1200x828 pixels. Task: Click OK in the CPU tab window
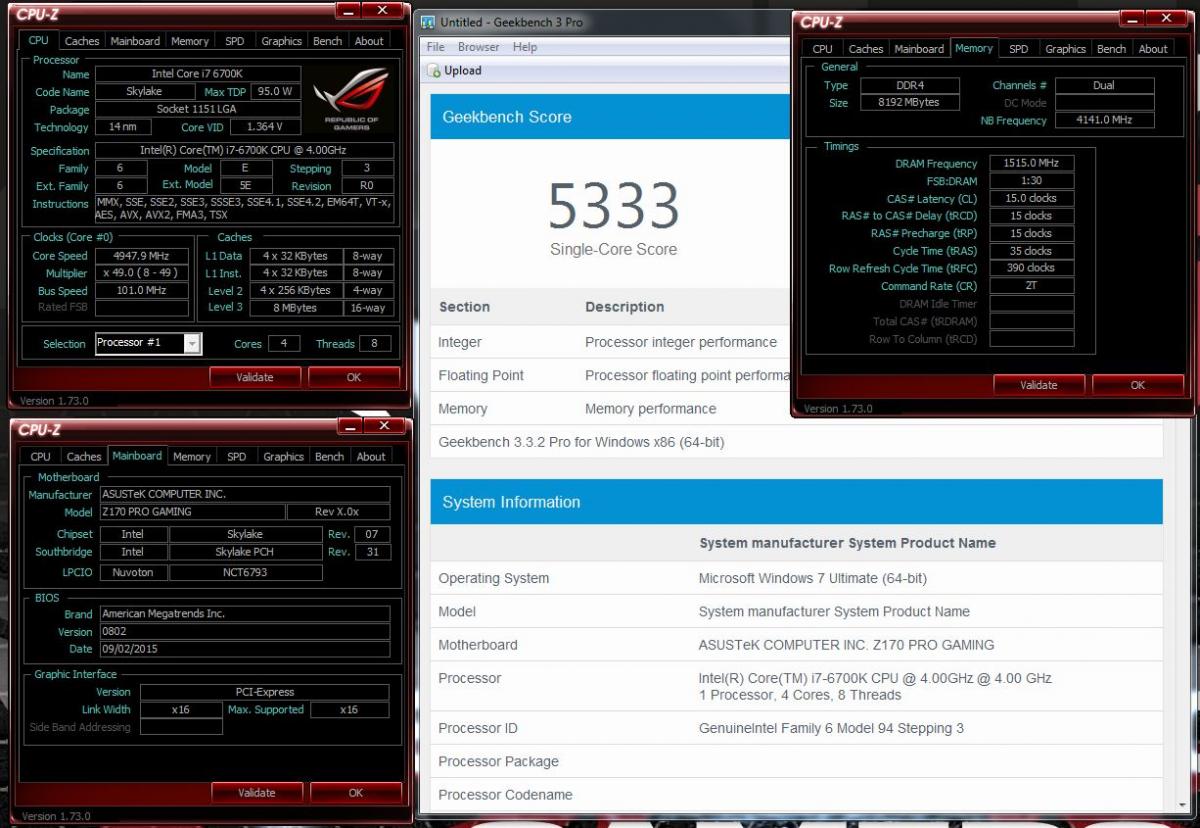pyautogui.click(x=354, y=377)
